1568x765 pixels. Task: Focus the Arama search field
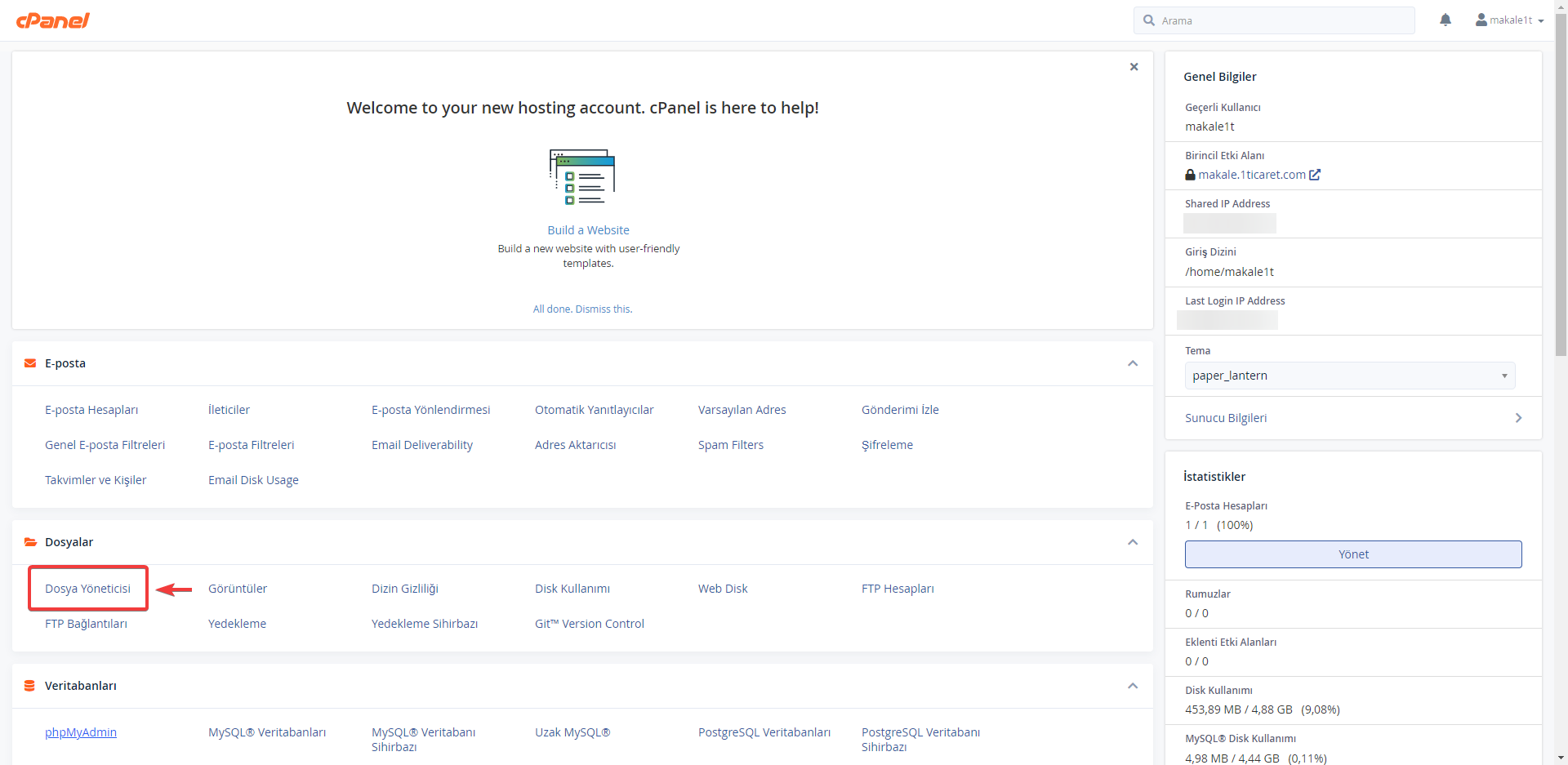(x=1274, y=20)
